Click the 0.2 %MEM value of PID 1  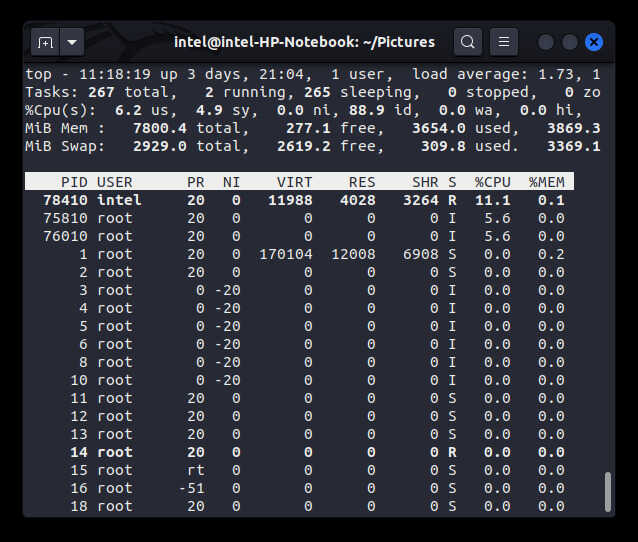pyautogui.click(x=551, y=254)
